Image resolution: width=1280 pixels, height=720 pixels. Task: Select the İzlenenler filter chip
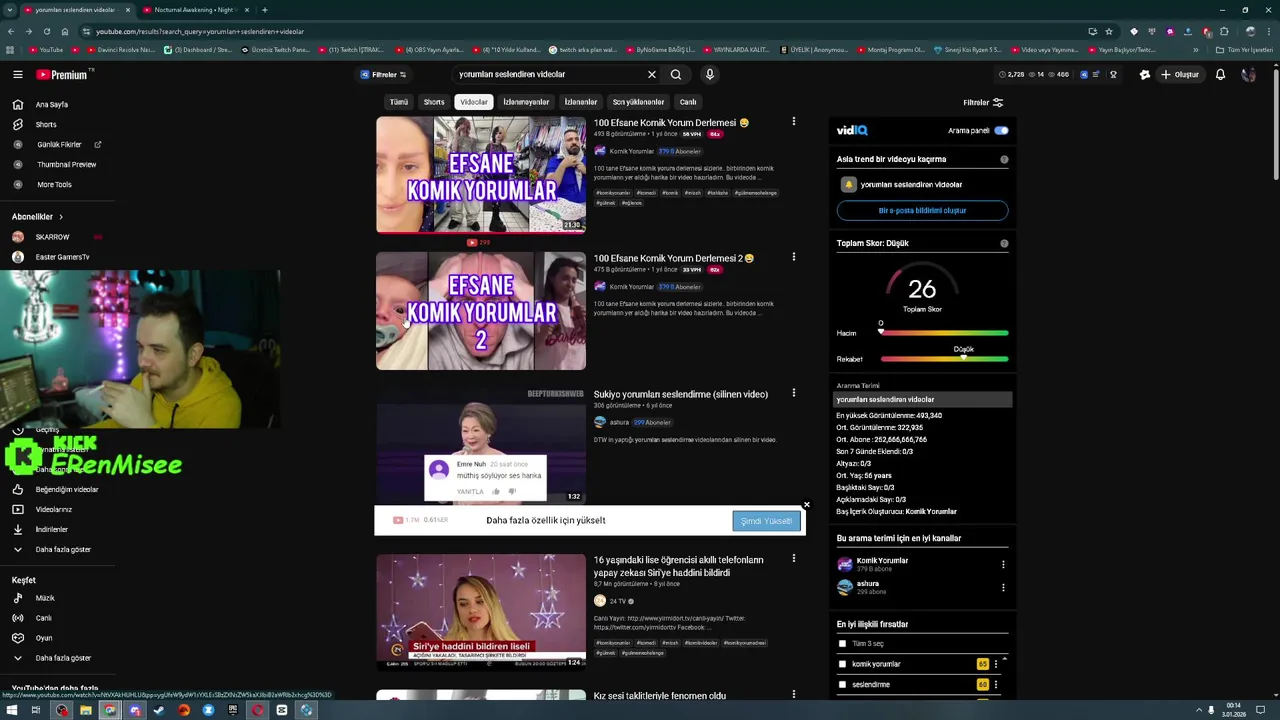coord(581,102)
